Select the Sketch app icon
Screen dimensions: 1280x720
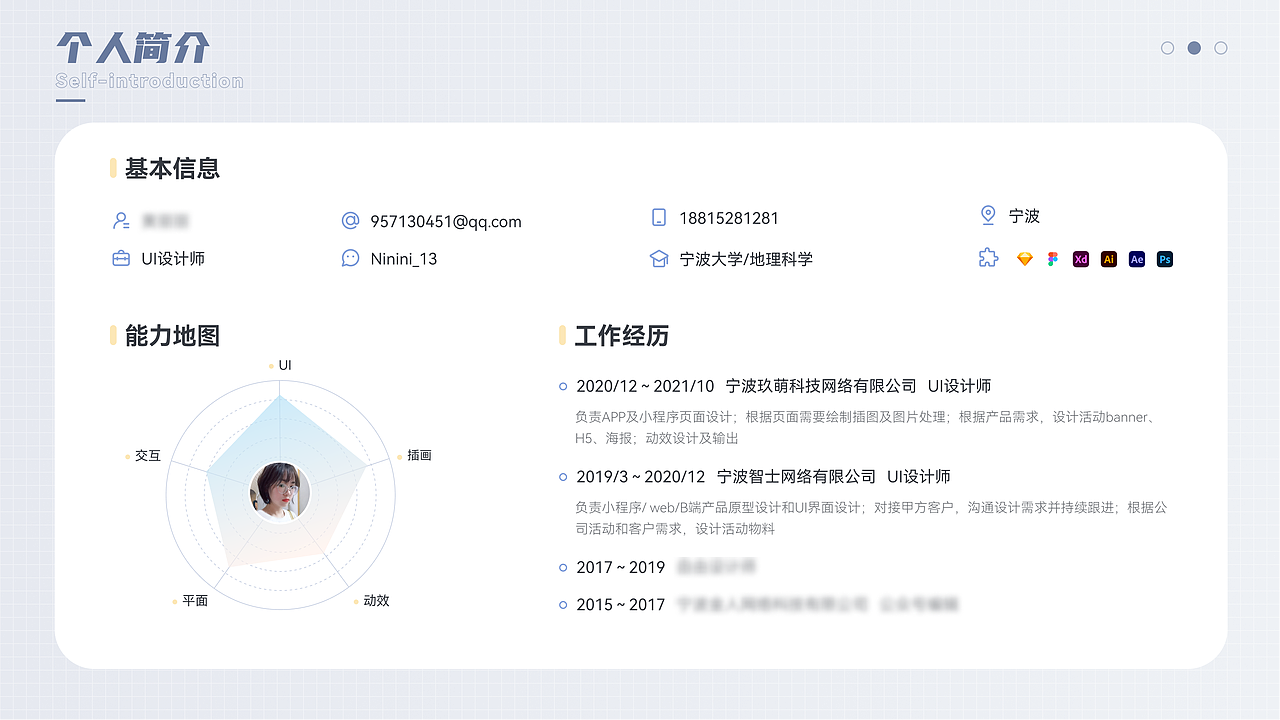coord(1024,258)
